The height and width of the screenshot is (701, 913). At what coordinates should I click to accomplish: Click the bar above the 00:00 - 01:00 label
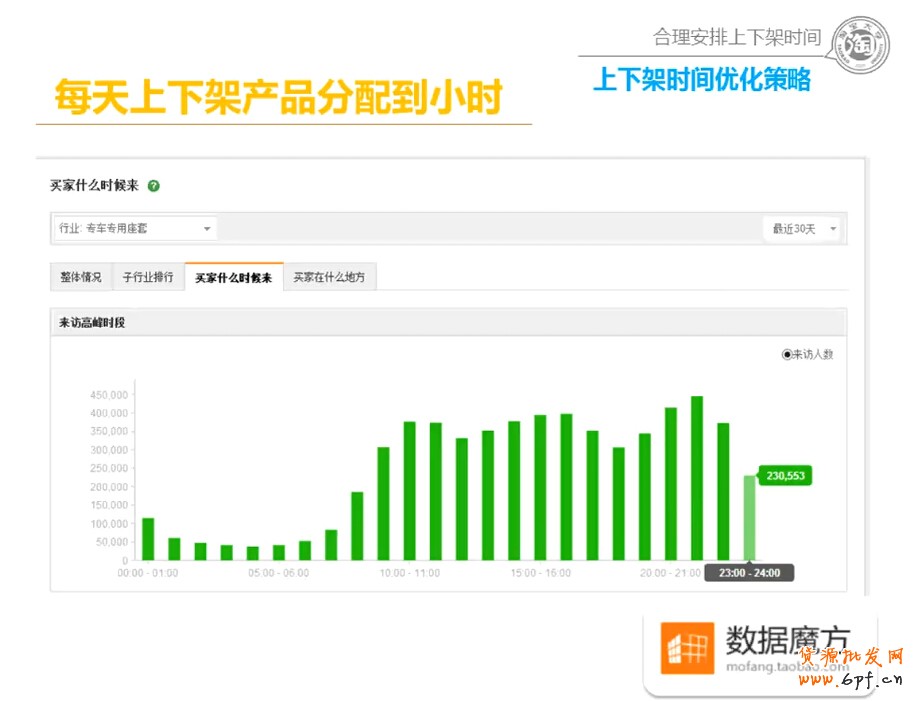[x=148, y=538]
